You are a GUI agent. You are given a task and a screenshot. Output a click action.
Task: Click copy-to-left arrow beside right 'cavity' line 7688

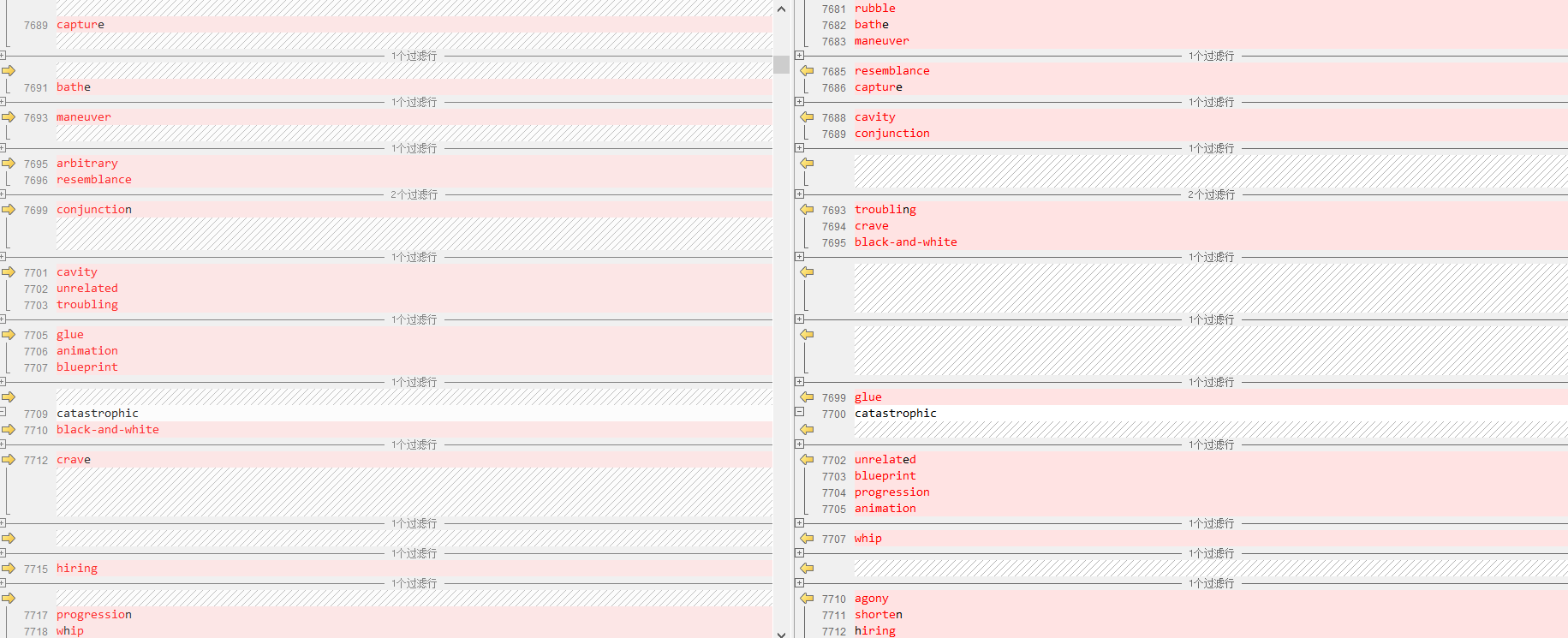(x=807, y=117)
